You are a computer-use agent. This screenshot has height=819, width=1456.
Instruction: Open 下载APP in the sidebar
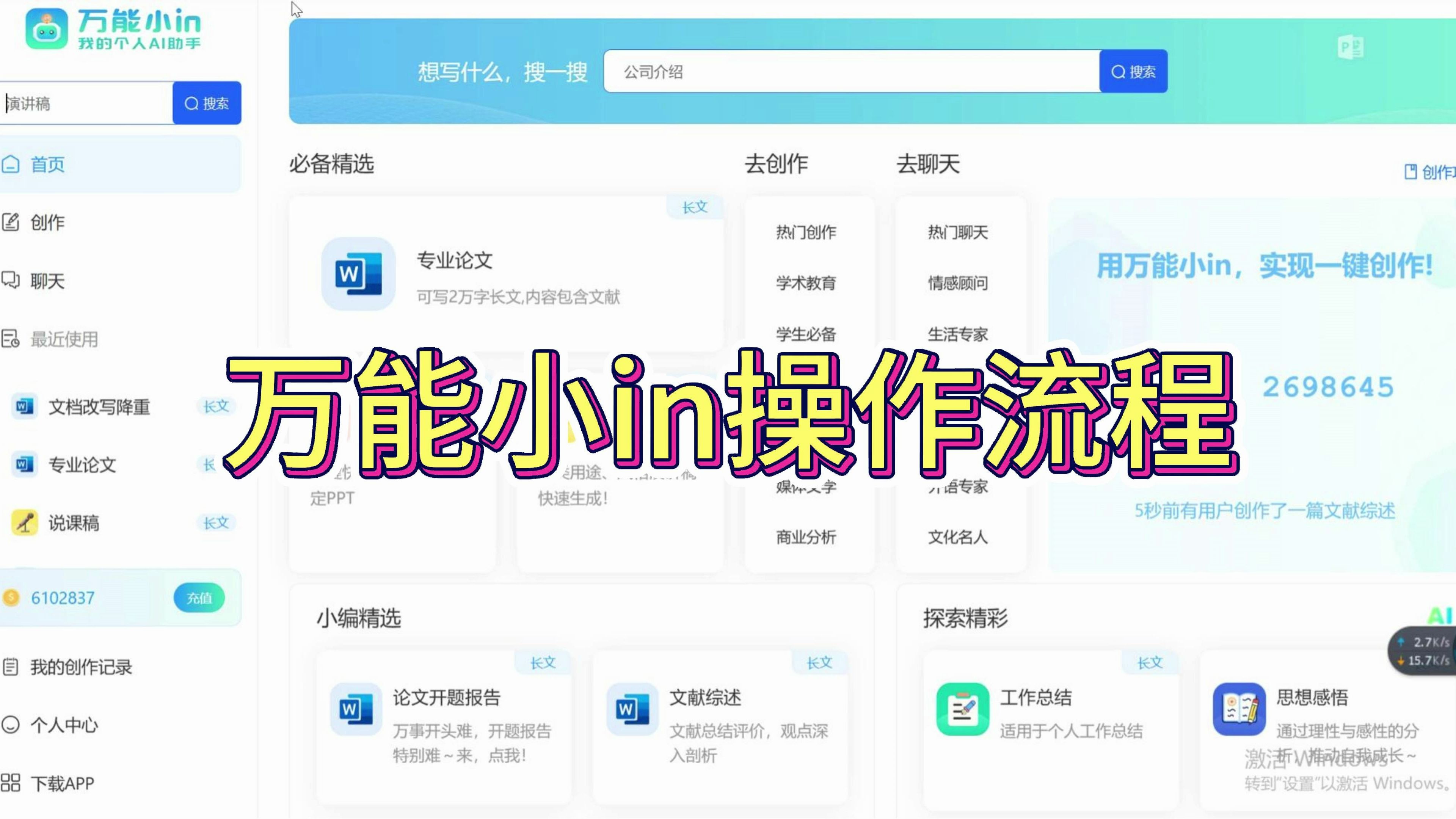pyautogui.click(x=62, y=783)
